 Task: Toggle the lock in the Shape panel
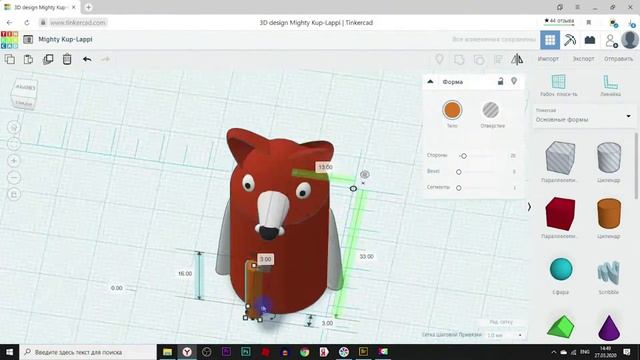coord(500,81)
